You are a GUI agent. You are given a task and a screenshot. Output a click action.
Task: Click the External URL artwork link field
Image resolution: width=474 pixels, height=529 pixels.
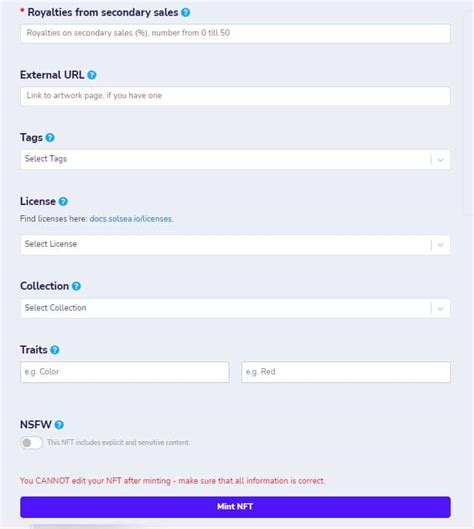235,96
